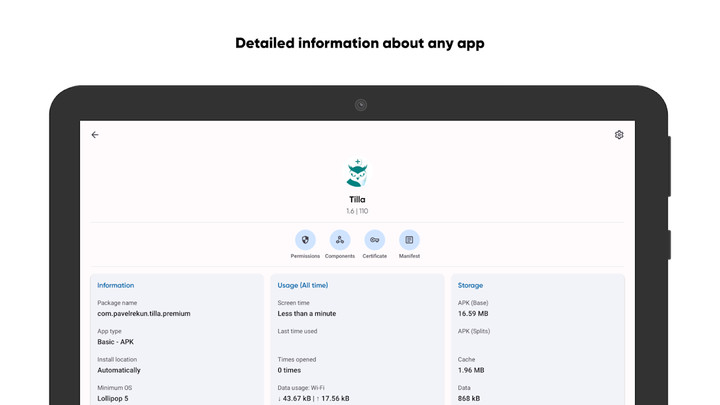Select the Tilla app name
The height and width of the screenshot is (405, 720).
click(357, 199)
